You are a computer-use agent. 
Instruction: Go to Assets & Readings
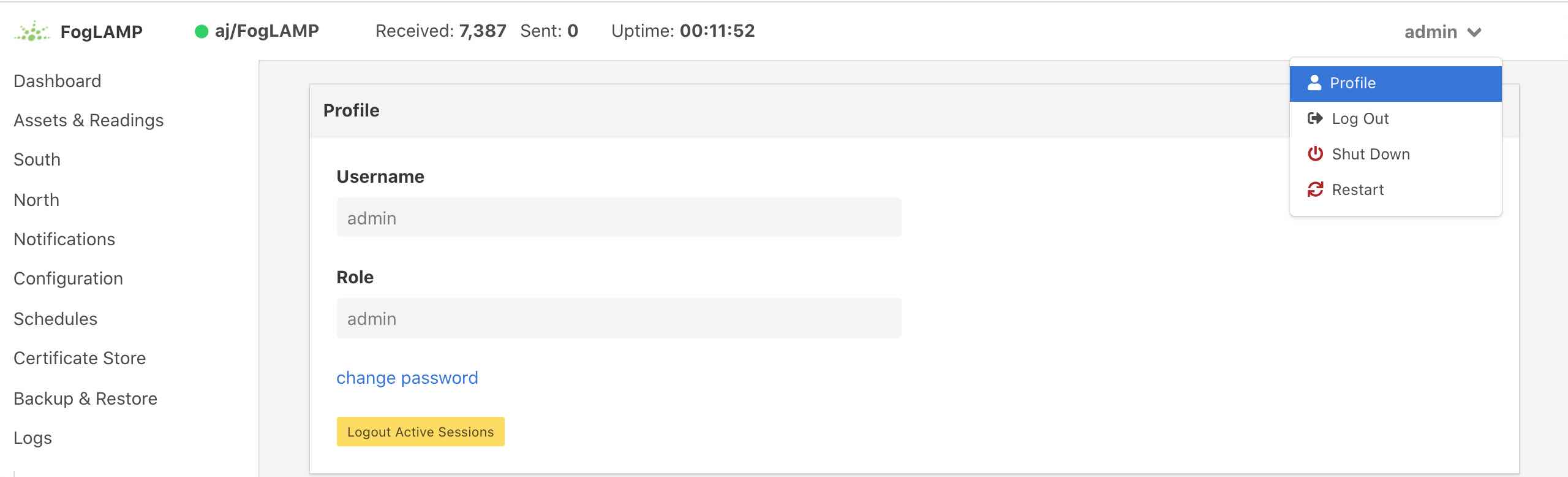pyautogui.click(x=89, y=120)
